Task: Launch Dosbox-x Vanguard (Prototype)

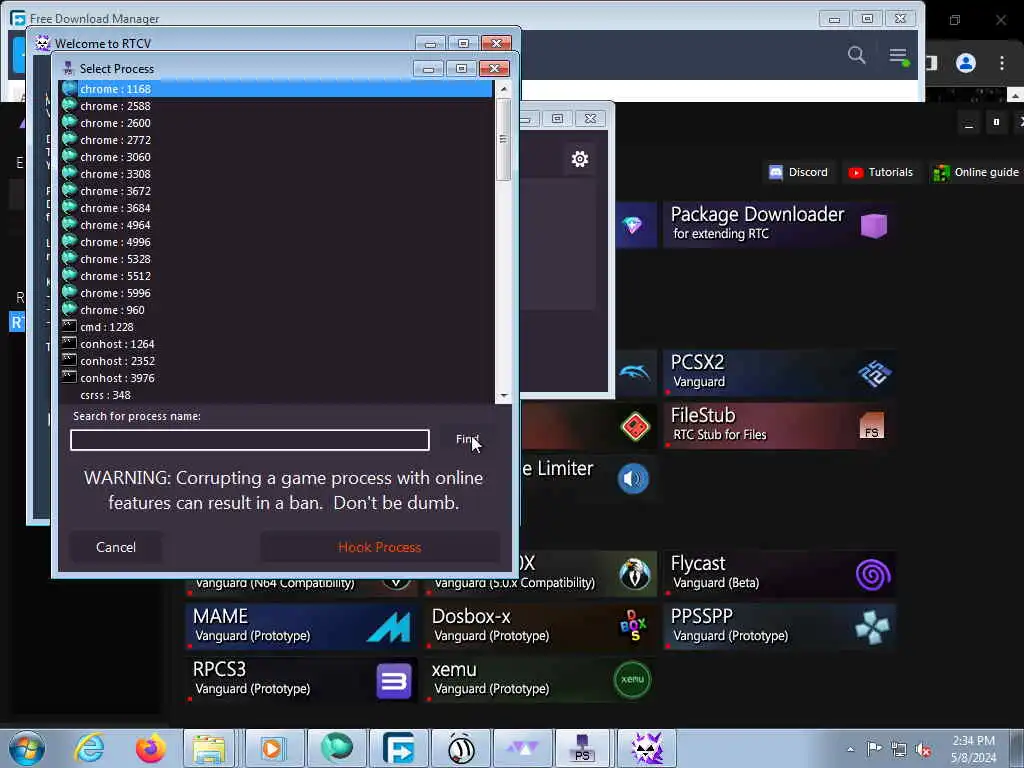Action: click(541, 627)
